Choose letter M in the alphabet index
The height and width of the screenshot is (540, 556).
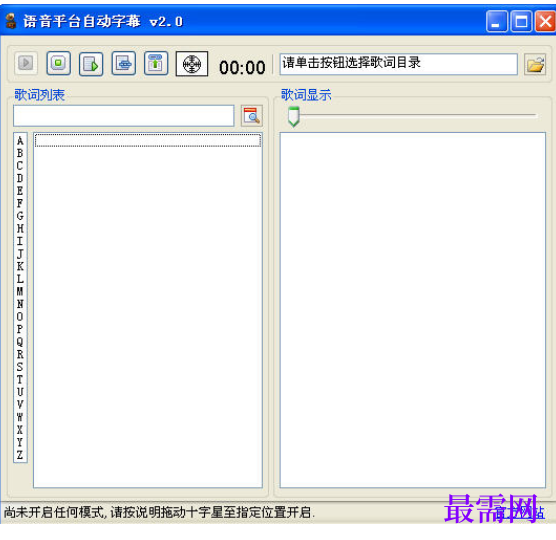(x=20, y=291)
